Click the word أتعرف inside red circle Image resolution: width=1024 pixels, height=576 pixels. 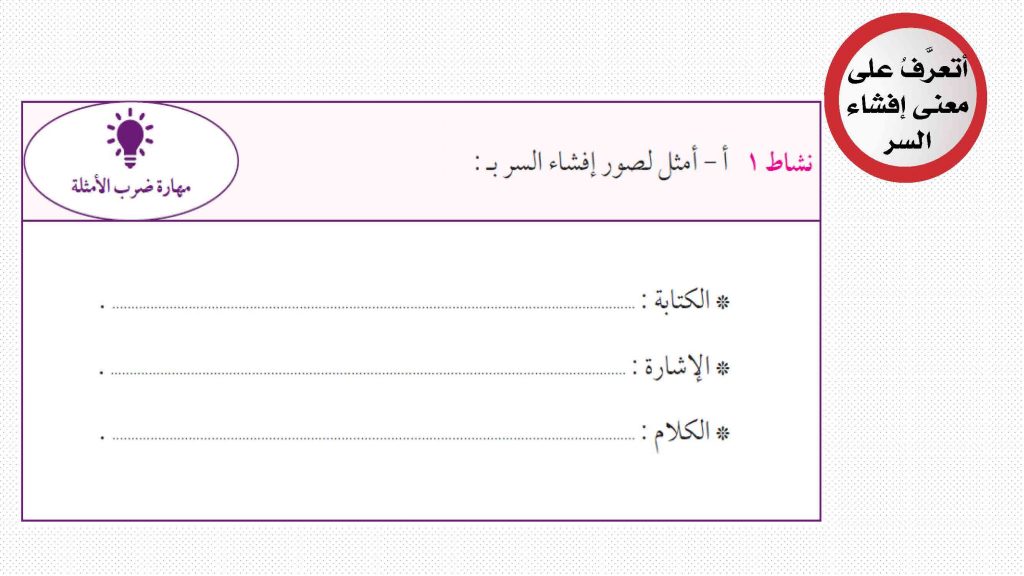pyautogui.click(x=938, y=67)
